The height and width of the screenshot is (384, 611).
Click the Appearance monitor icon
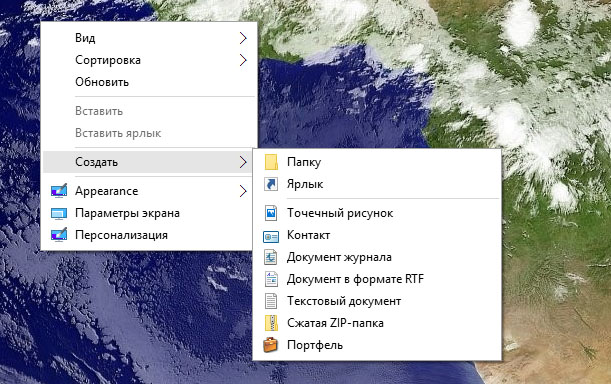(x=59, y=191)
